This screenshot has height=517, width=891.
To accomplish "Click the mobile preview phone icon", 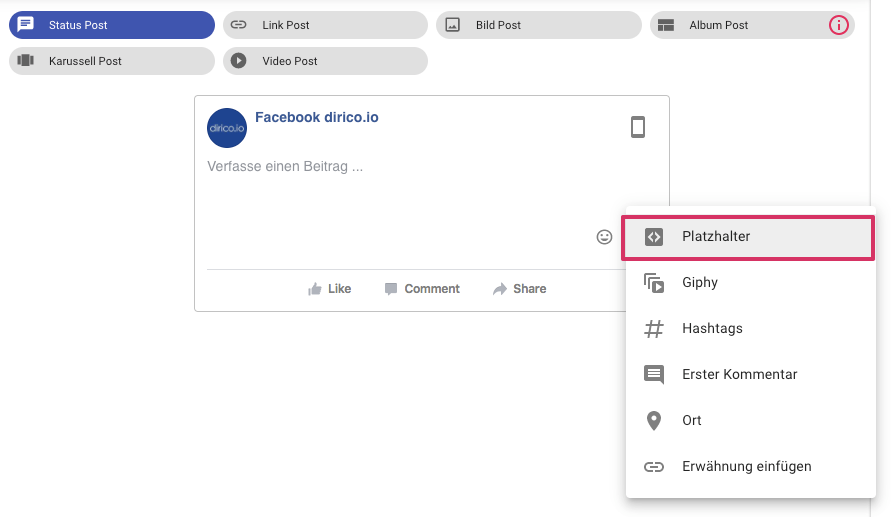I will click(x=638, y=127).
